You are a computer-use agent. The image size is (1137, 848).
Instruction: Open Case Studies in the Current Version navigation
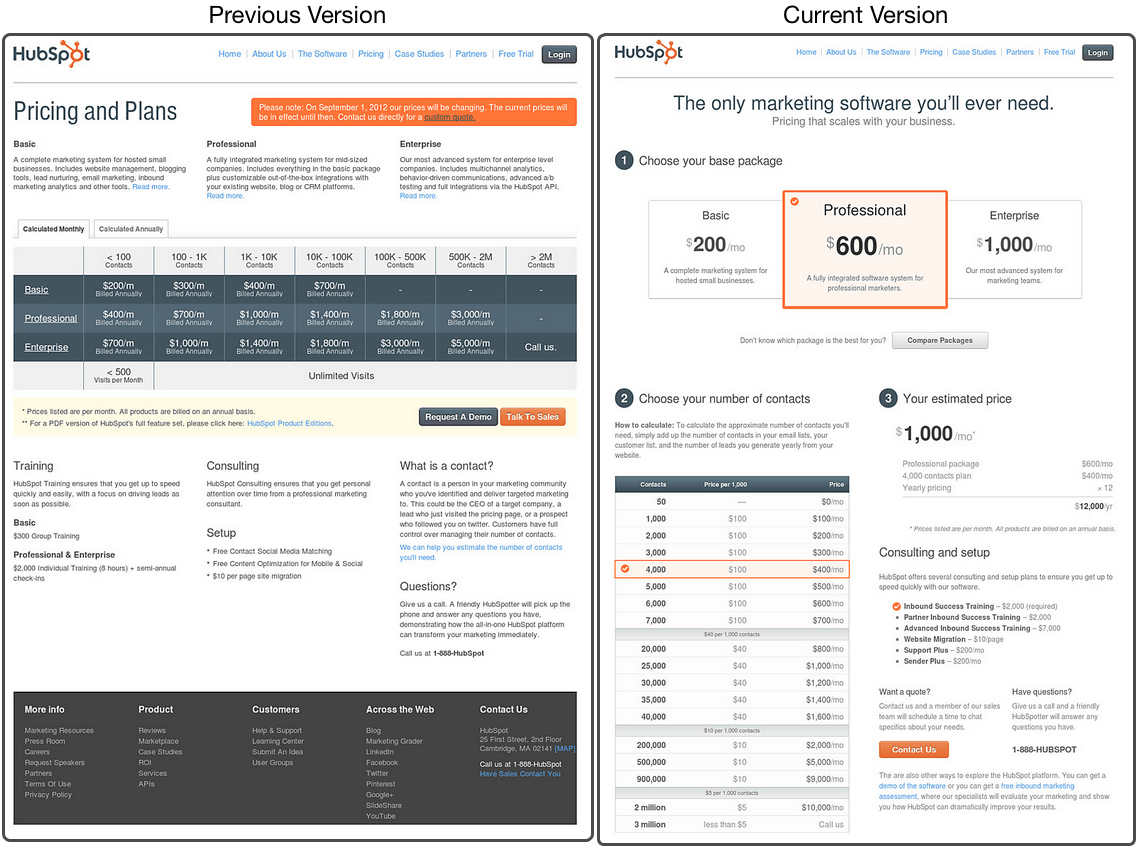(x=974, y=52)
